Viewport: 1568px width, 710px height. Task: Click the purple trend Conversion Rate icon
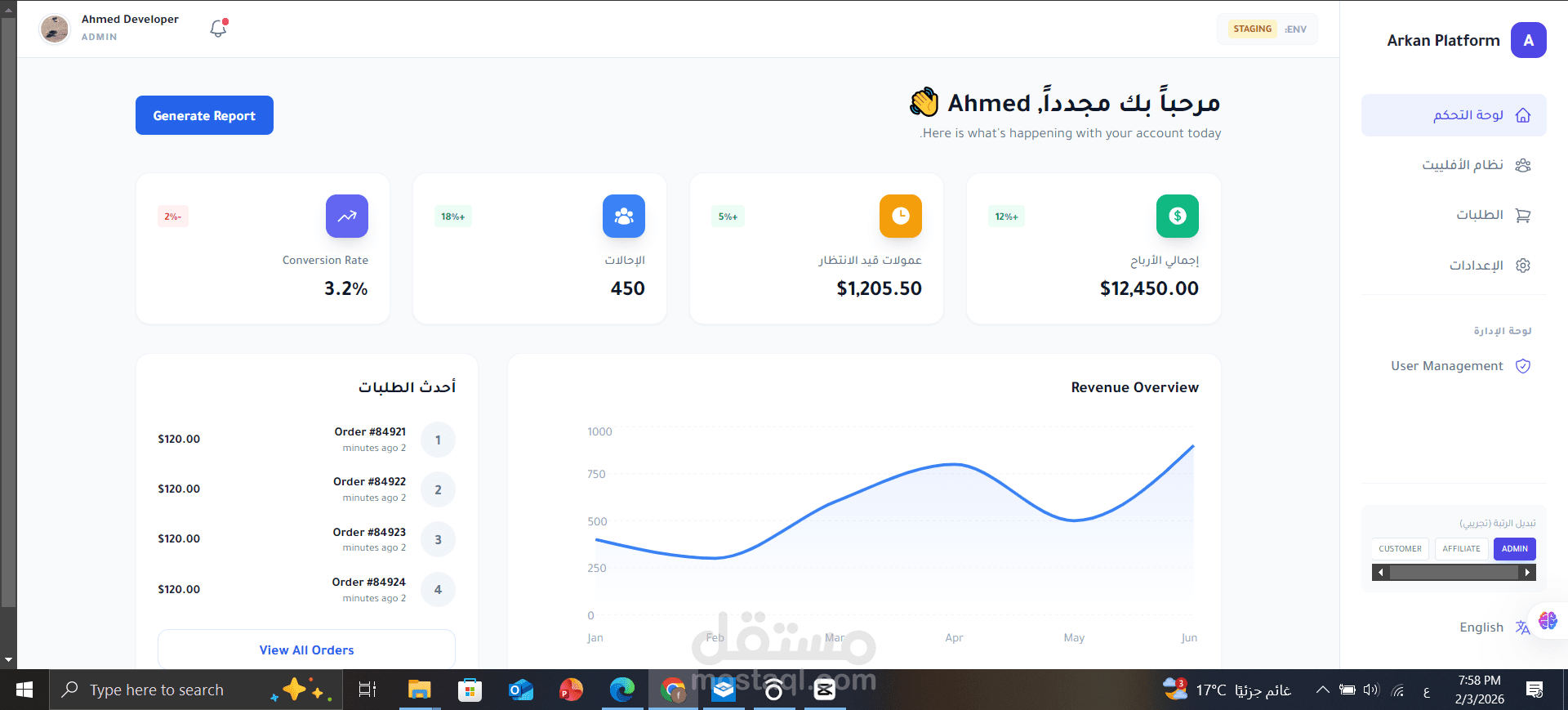347,216
